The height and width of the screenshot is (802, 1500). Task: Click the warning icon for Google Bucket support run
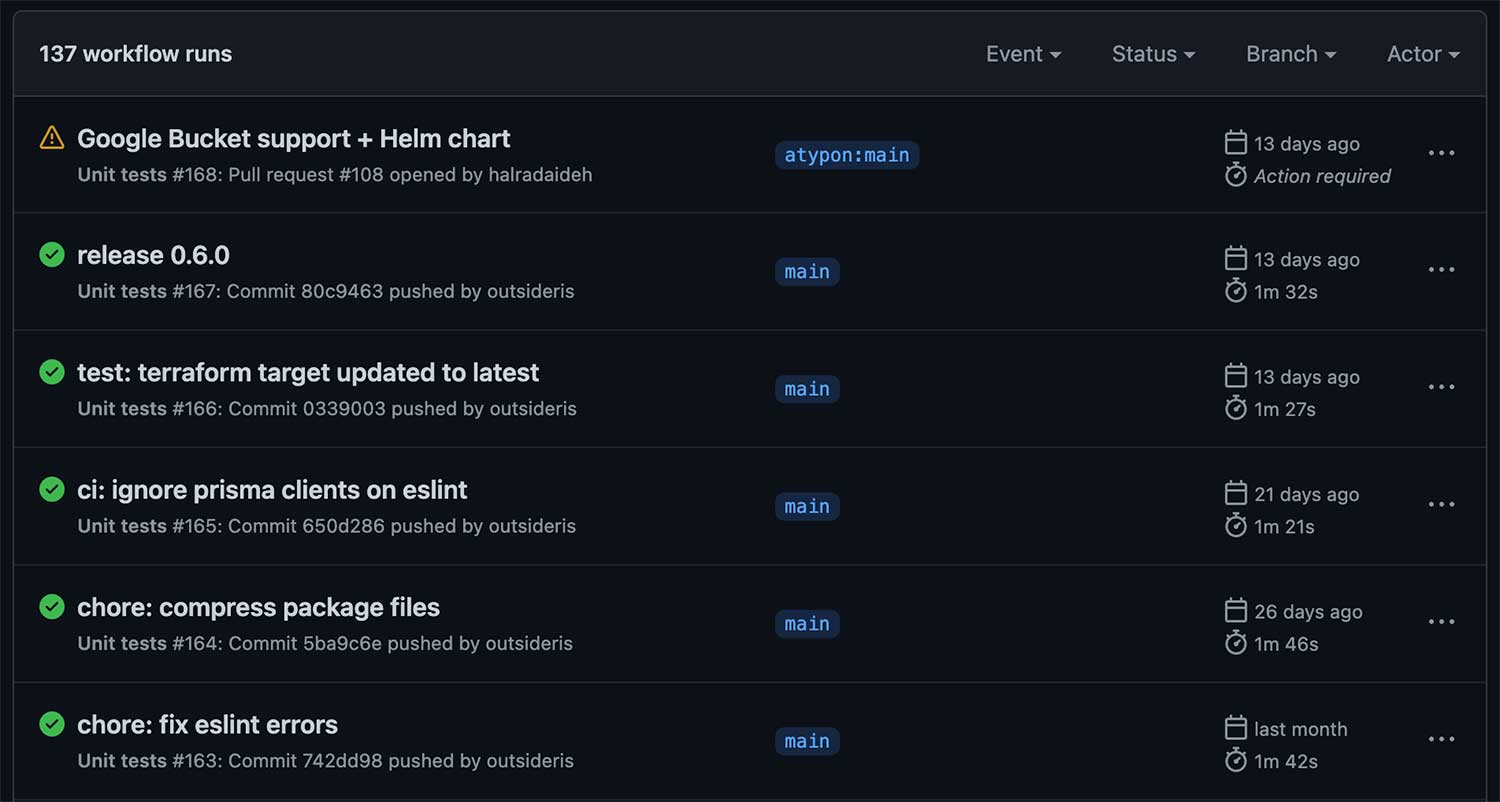pyautogui.click(x=52, y=138)
